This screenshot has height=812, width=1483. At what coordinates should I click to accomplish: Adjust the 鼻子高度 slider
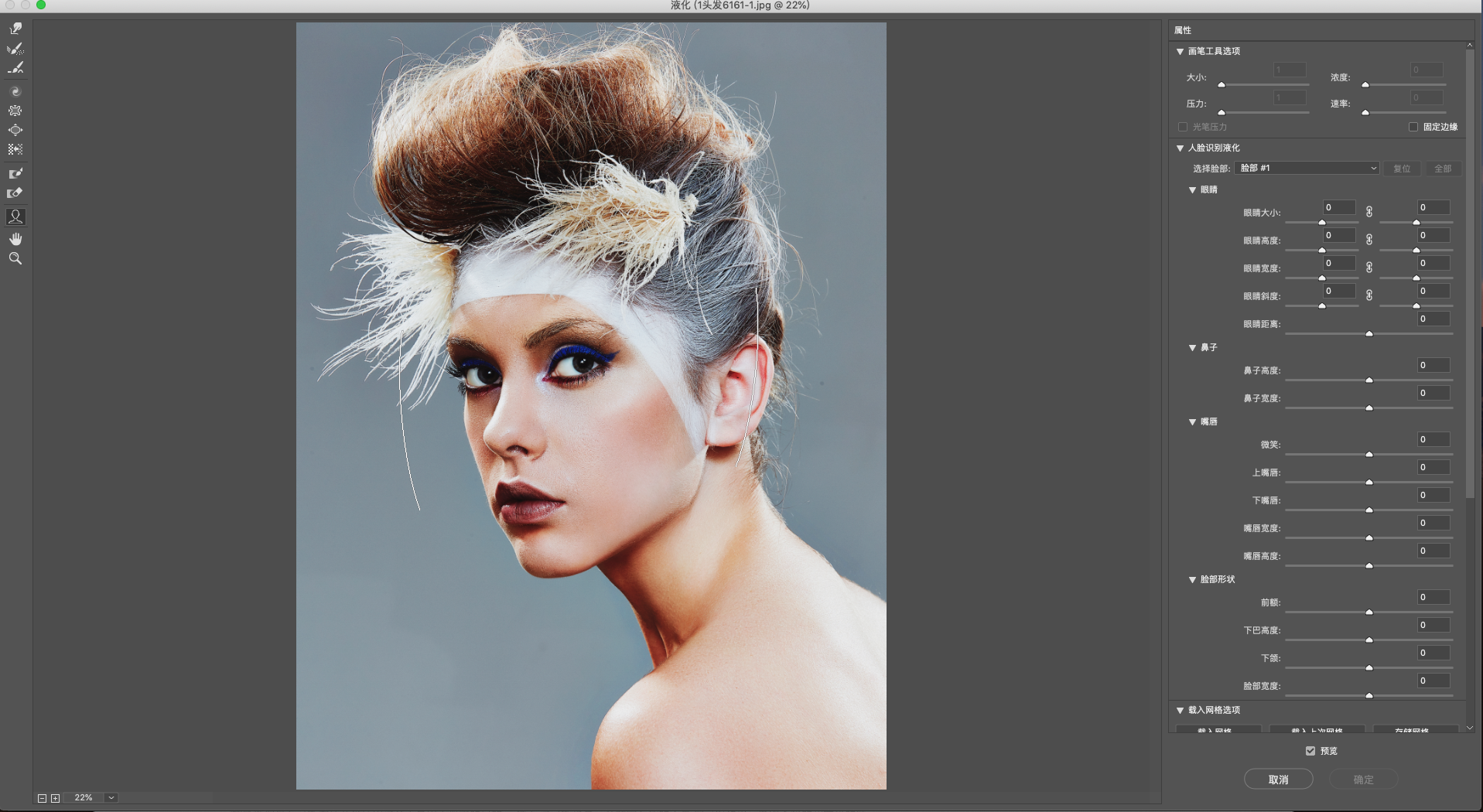pos(1369,380)
